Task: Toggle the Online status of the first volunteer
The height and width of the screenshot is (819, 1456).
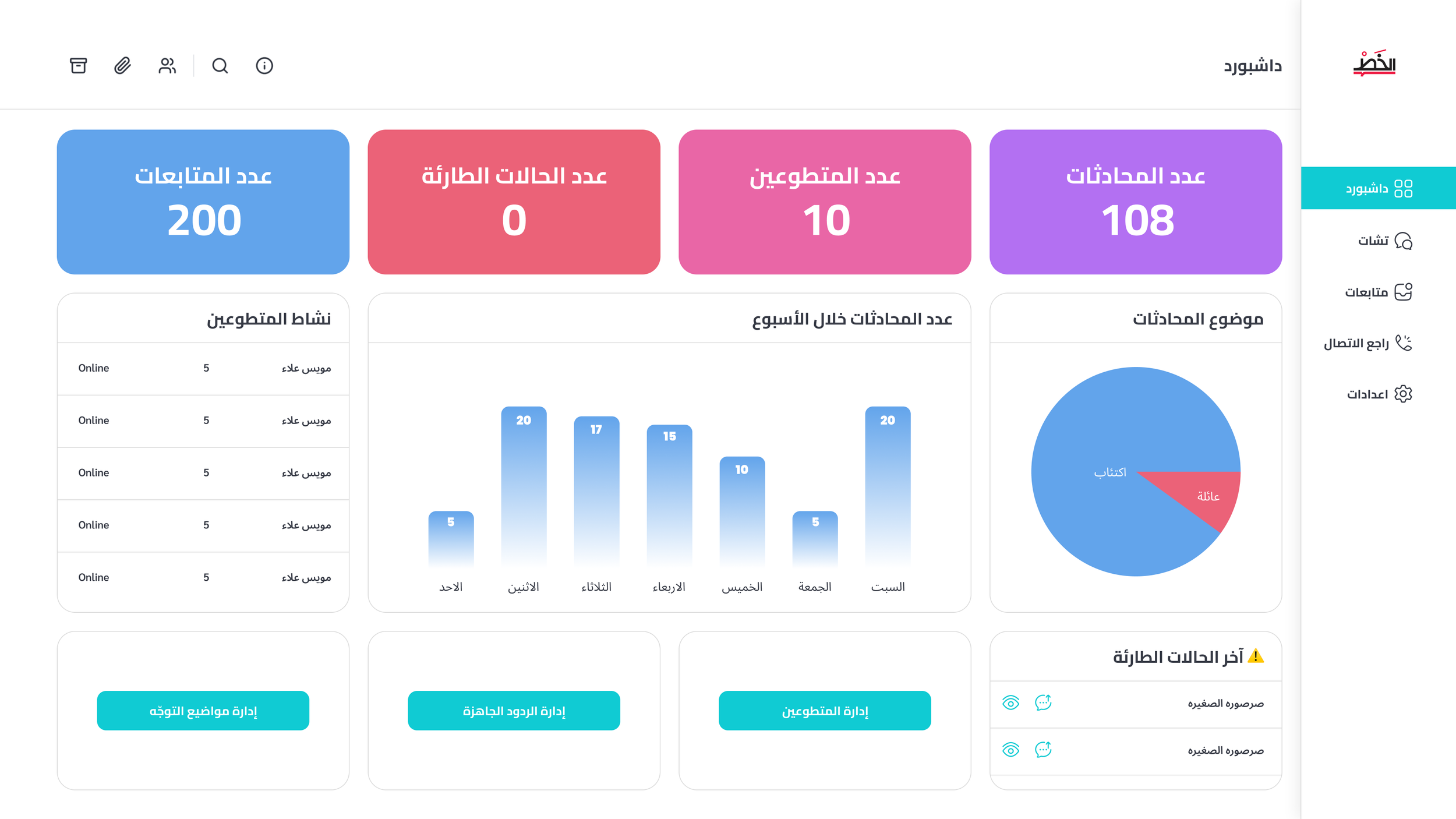Action: [x=94, y=368]
